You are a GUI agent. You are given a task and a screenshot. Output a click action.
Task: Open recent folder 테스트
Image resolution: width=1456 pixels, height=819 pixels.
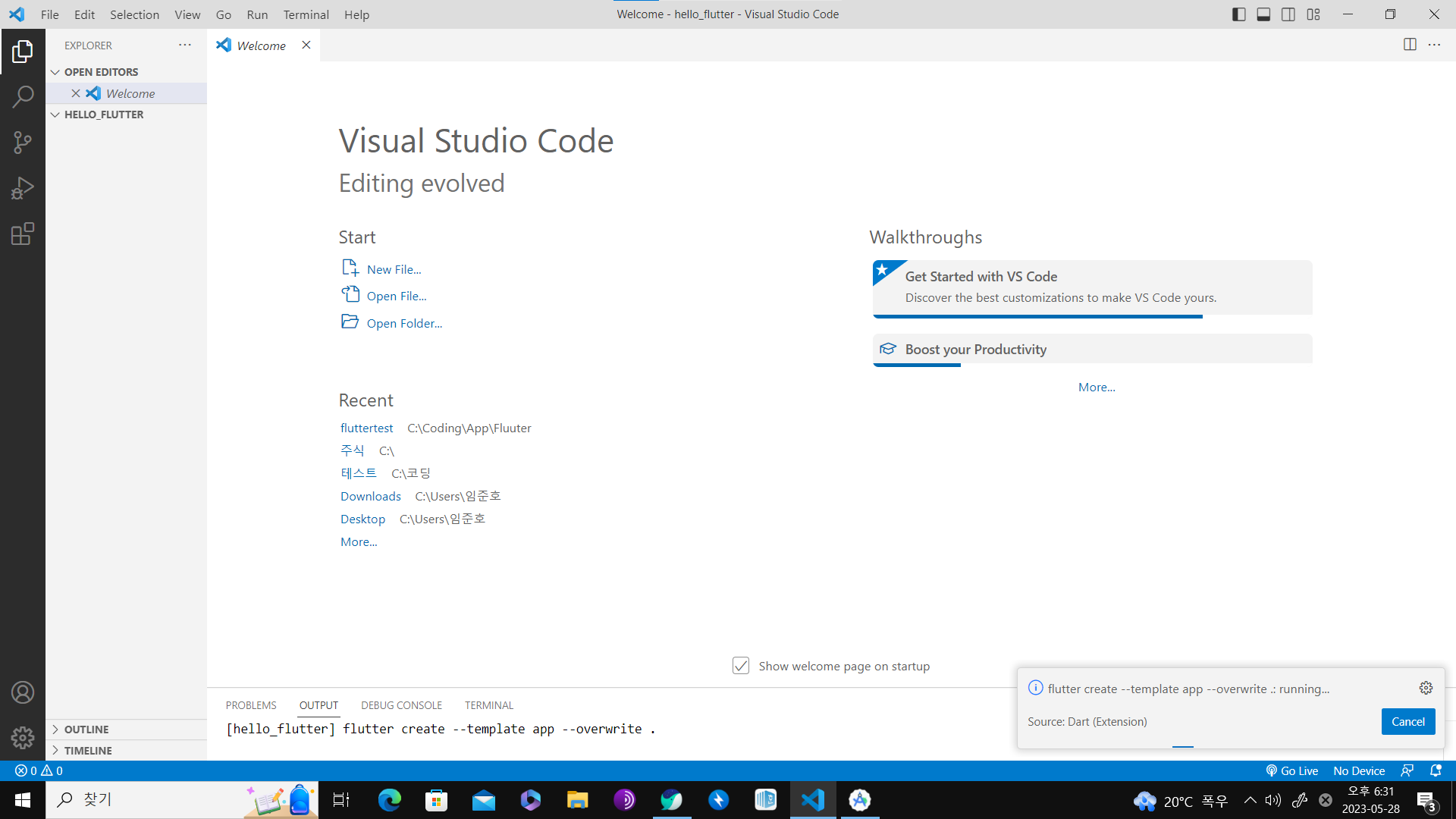tap(359, 473)
